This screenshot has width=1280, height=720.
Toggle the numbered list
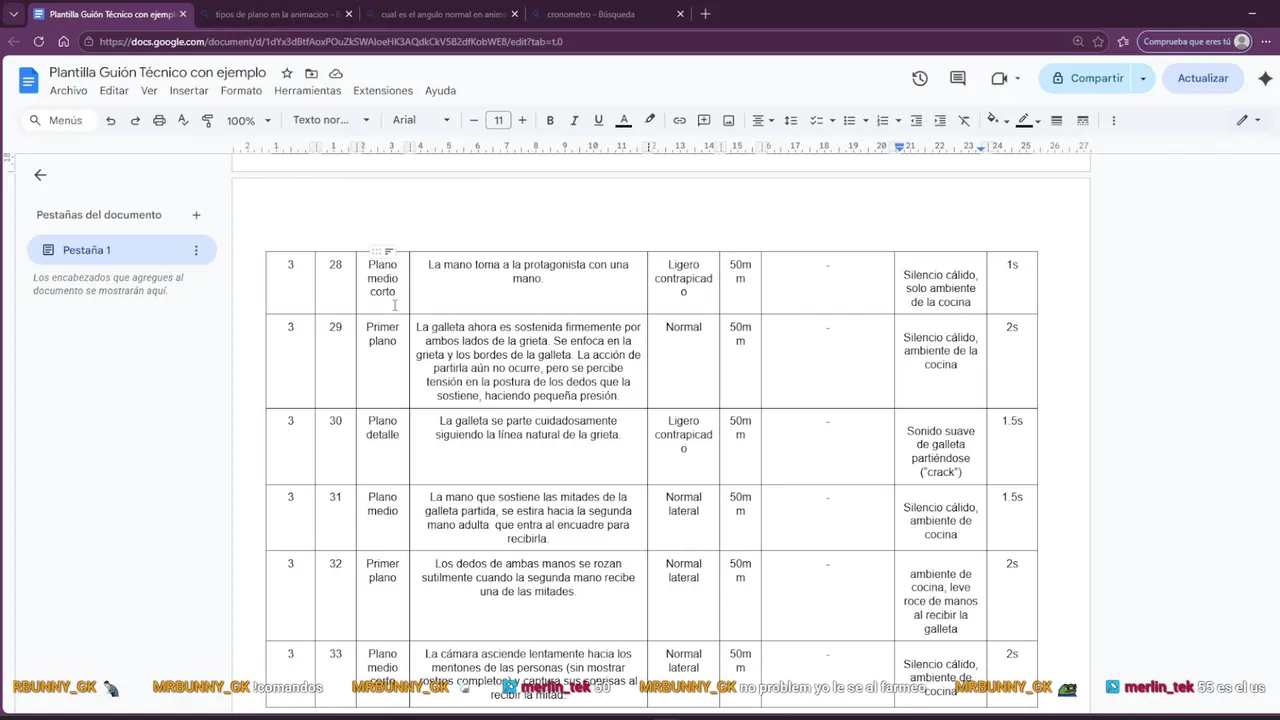tap(887, 120)
